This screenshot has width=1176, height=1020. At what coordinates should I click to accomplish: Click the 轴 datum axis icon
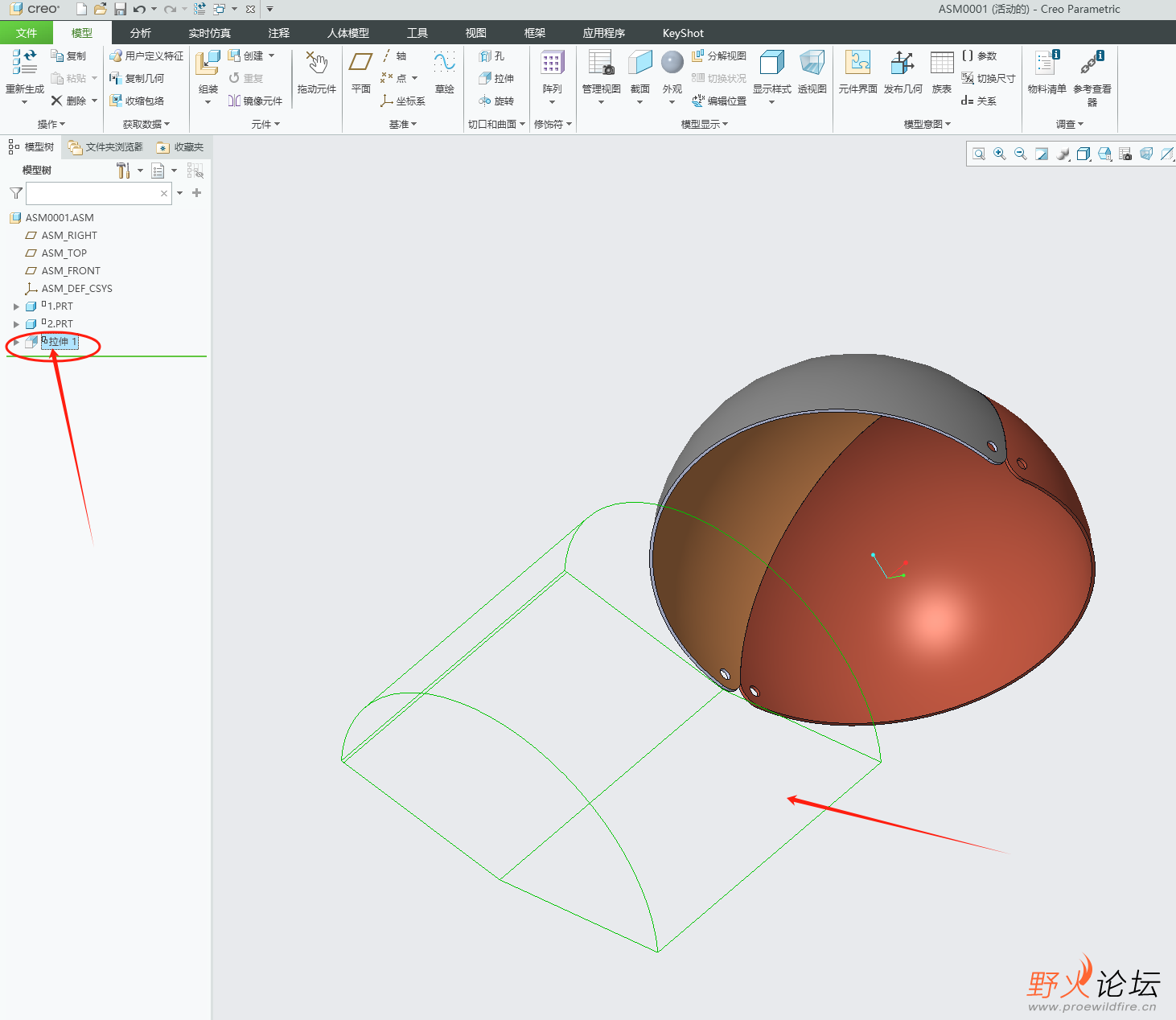coord(387,56)
